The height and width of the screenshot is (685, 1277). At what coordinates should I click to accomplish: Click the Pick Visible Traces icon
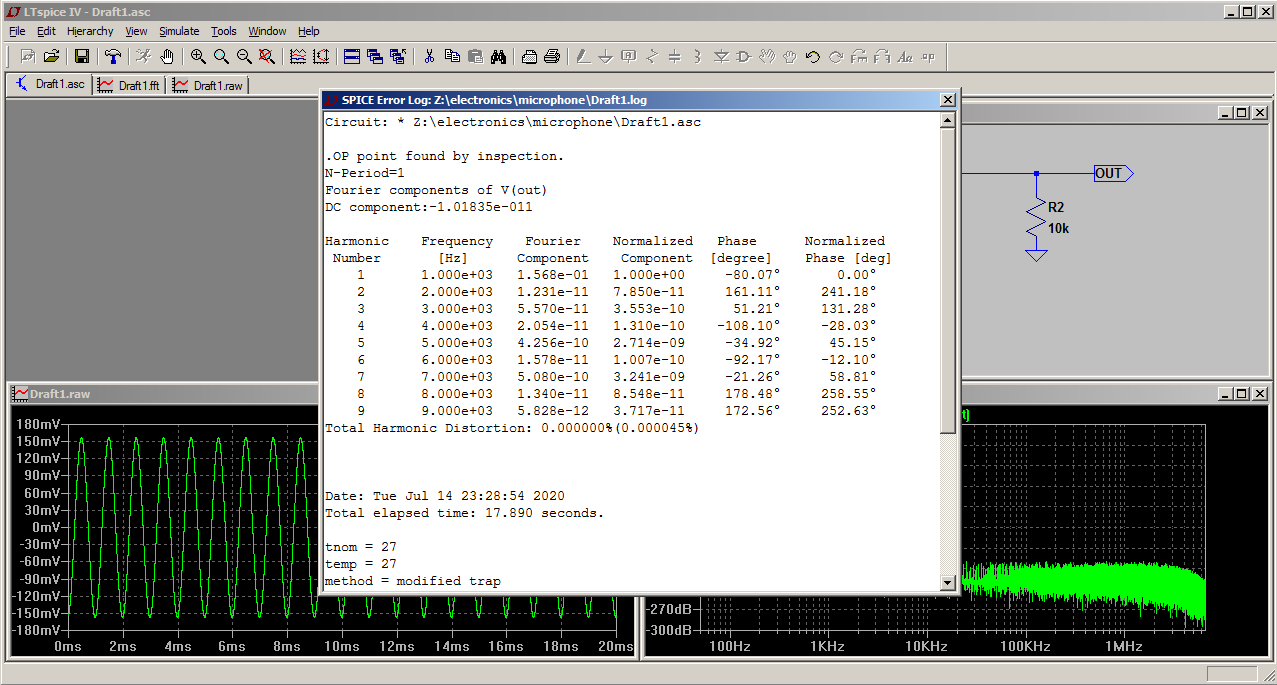(x=298, y=56)
